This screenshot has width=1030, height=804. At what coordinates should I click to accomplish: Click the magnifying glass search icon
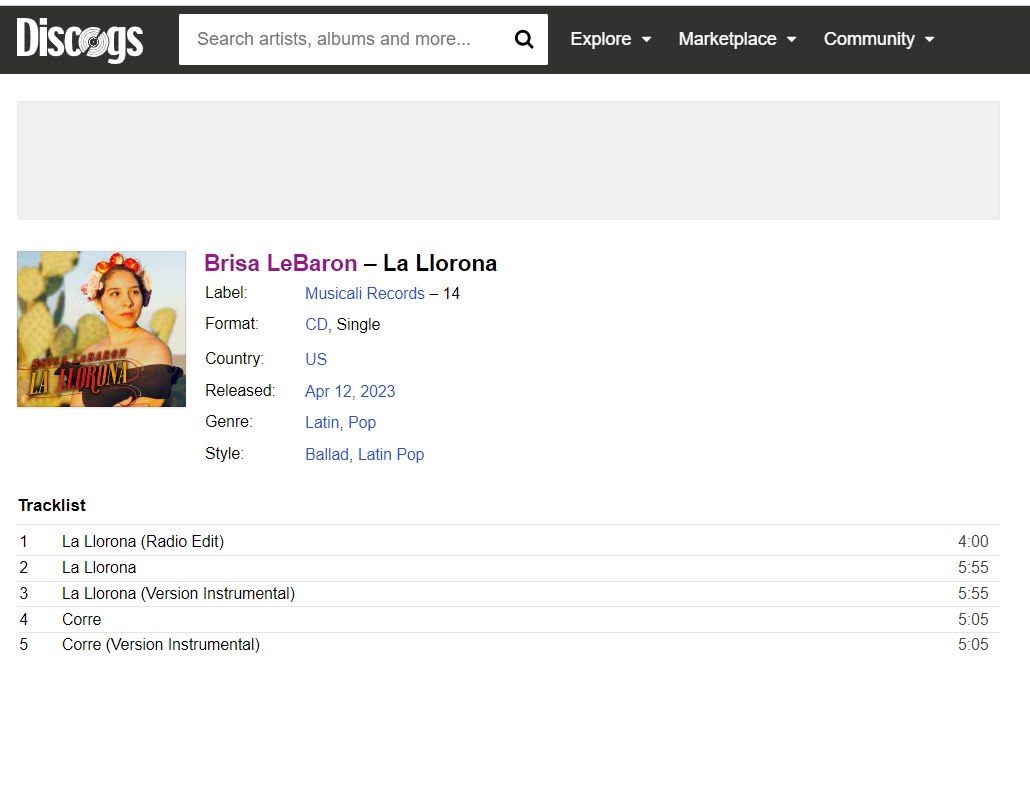coord(524,40)
